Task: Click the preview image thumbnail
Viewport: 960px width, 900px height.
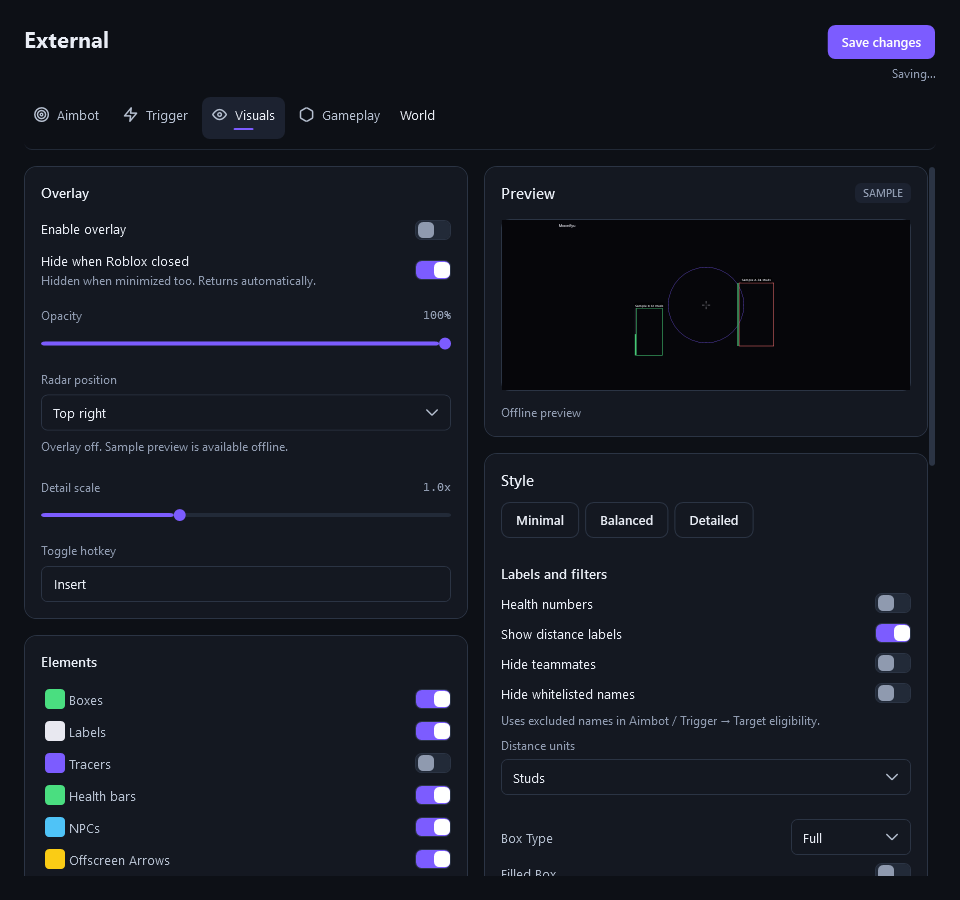Action: [x=705, y=305]
